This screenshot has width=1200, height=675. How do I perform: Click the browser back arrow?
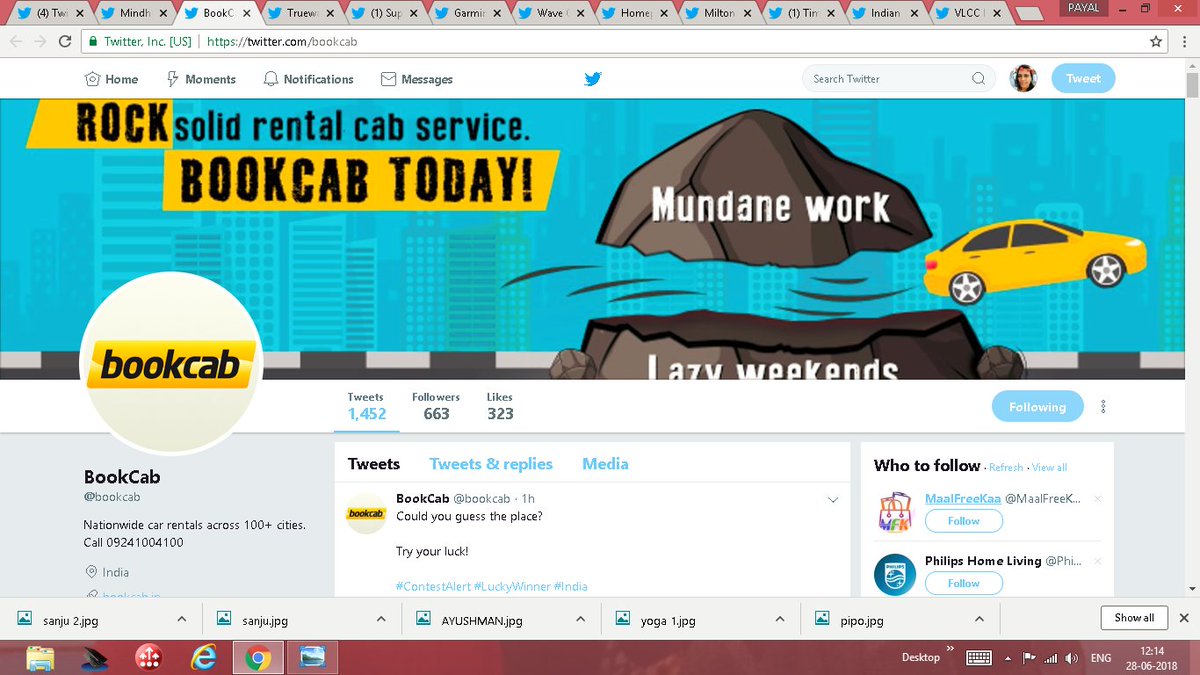14,42
